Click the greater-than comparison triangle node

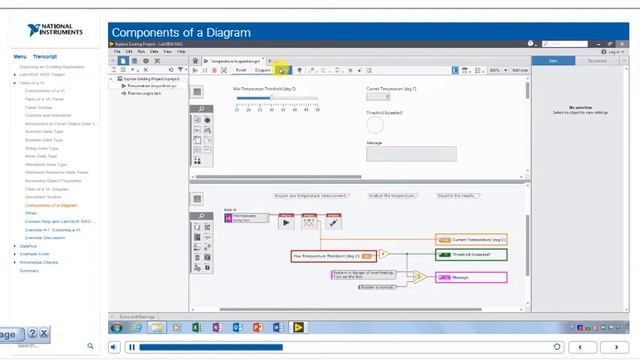[384, 254]
